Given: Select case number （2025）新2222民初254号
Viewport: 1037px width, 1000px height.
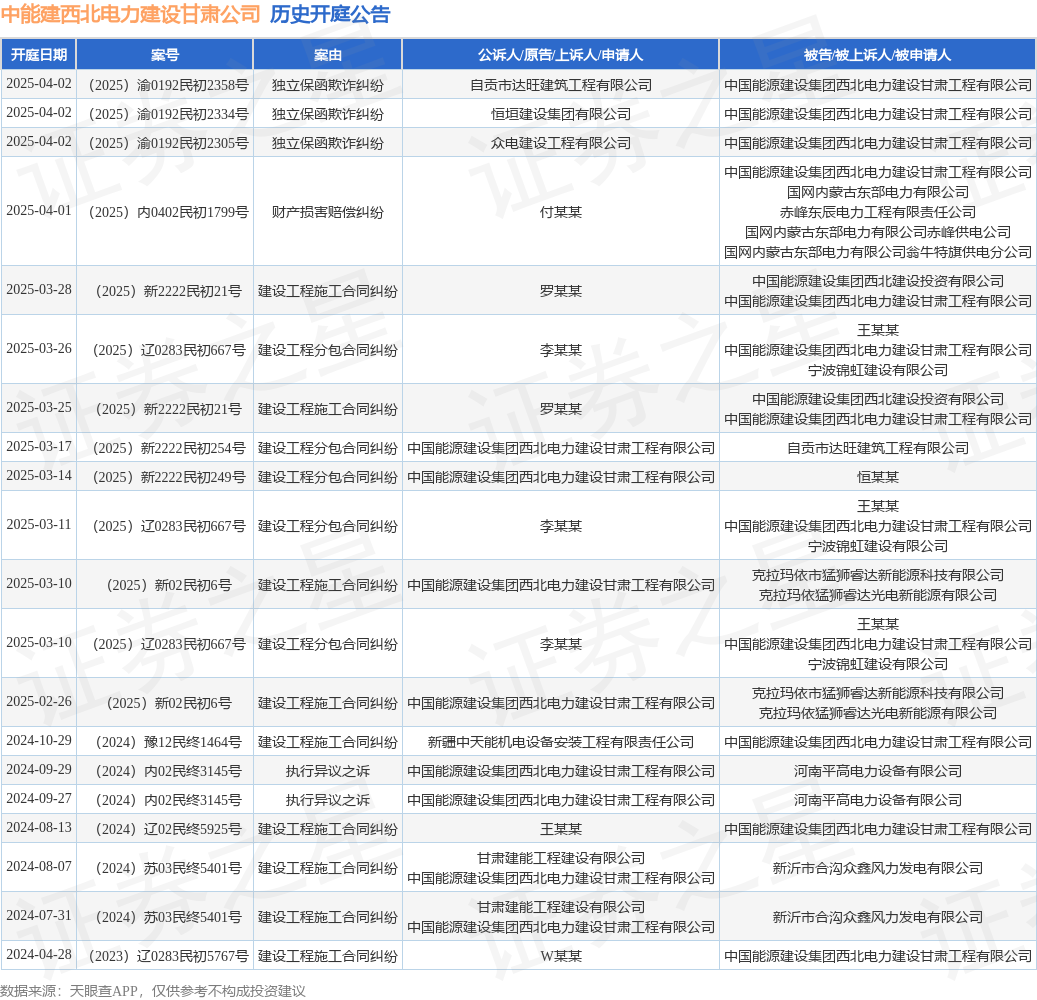Looking at the screenshot, I should (x=169, y=448).
